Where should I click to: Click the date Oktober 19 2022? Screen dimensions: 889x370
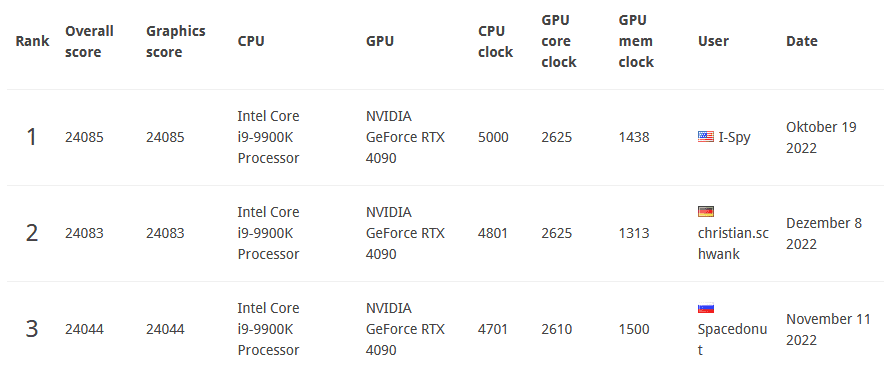[x=821, y=137]
